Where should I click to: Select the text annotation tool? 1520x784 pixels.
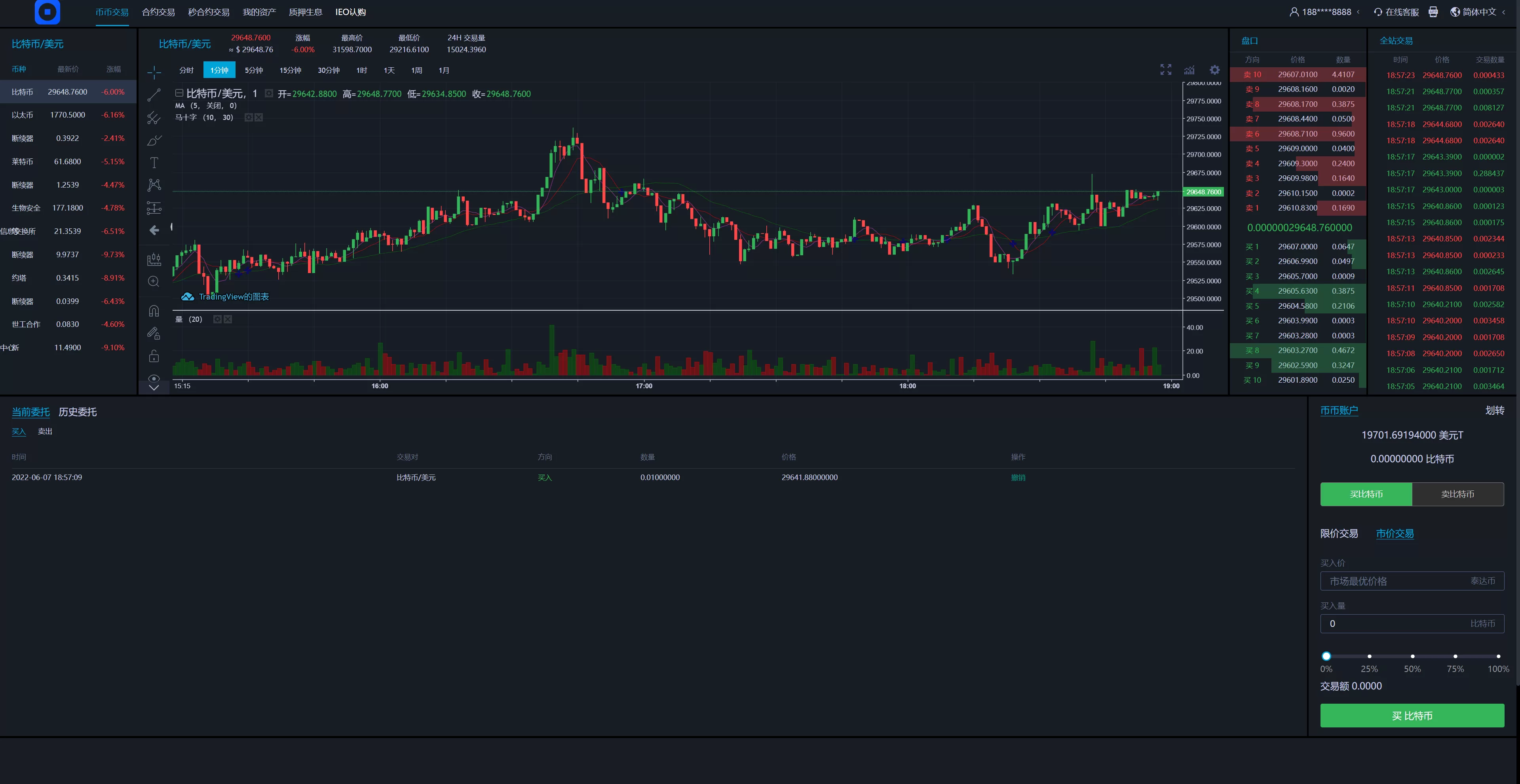[x=154, y=163]
